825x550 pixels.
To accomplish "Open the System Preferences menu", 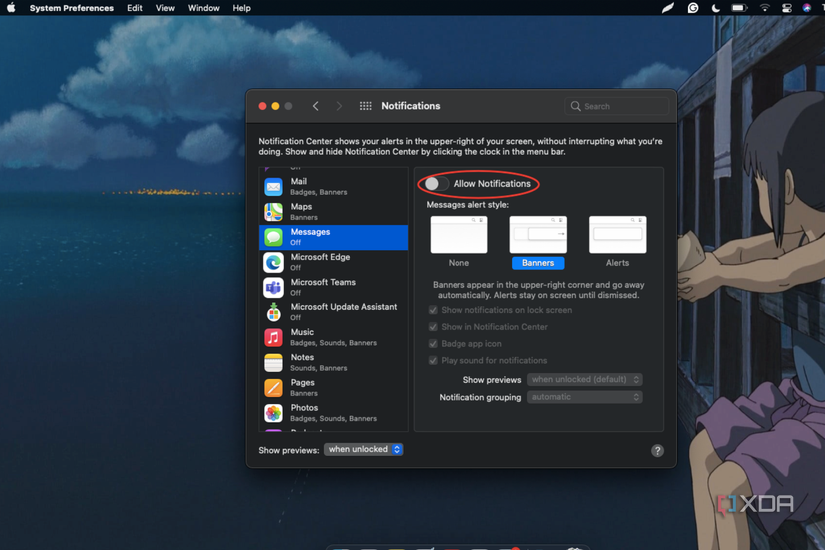I will click(72, 8).
